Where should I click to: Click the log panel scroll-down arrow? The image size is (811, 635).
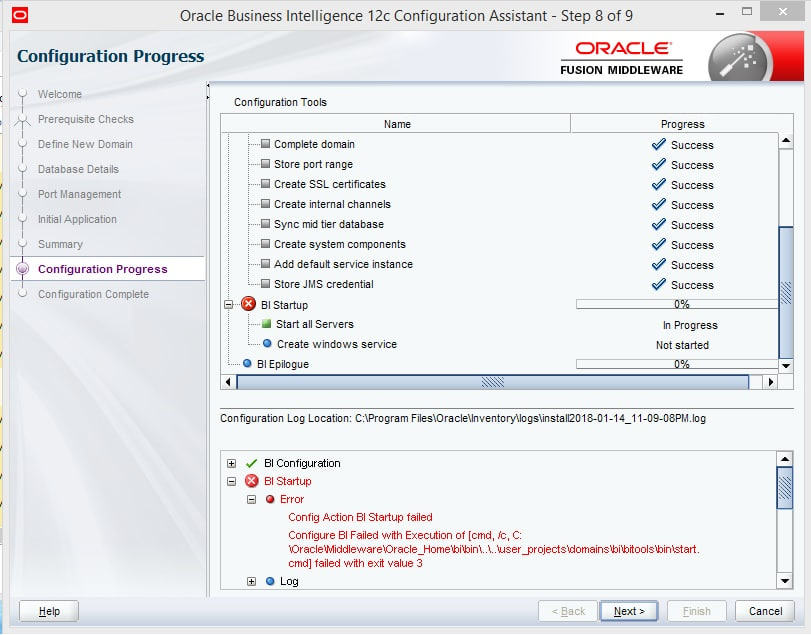pyautogui.click(x=785, y=581)
